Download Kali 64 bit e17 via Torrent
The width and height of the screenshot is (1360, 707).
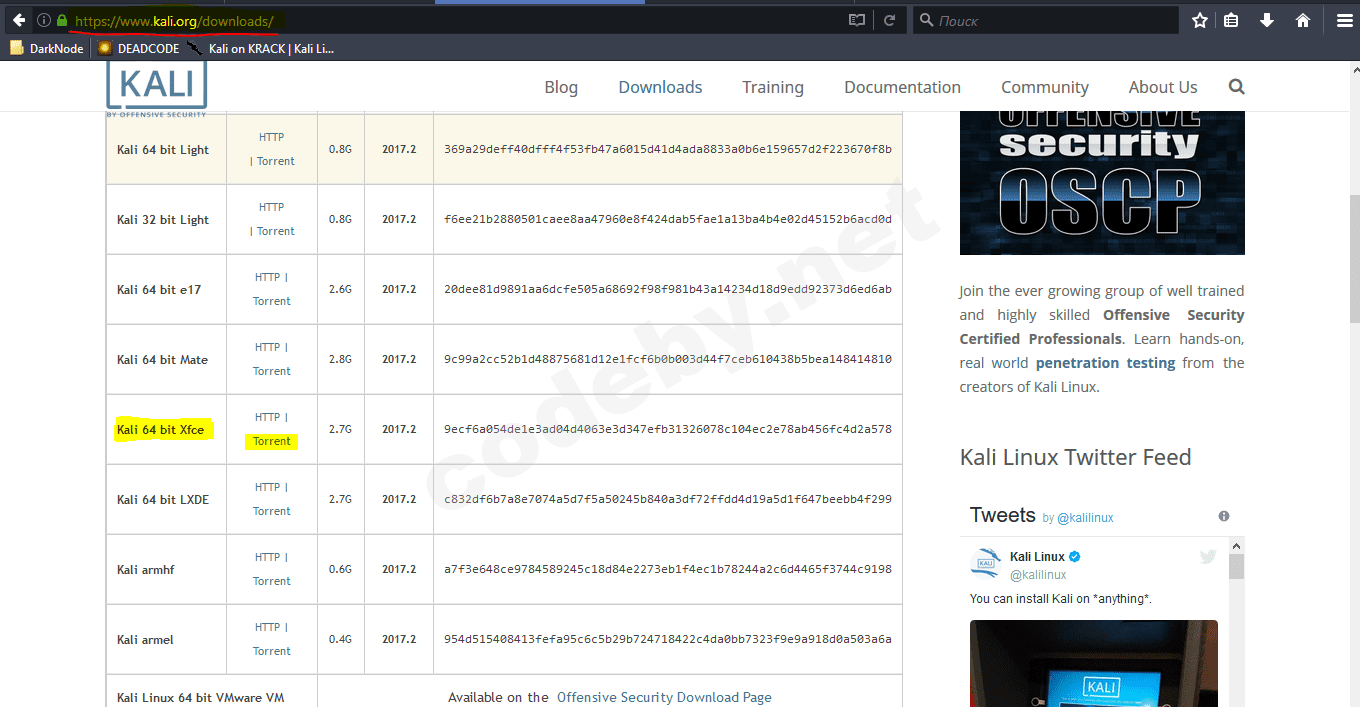272,301
